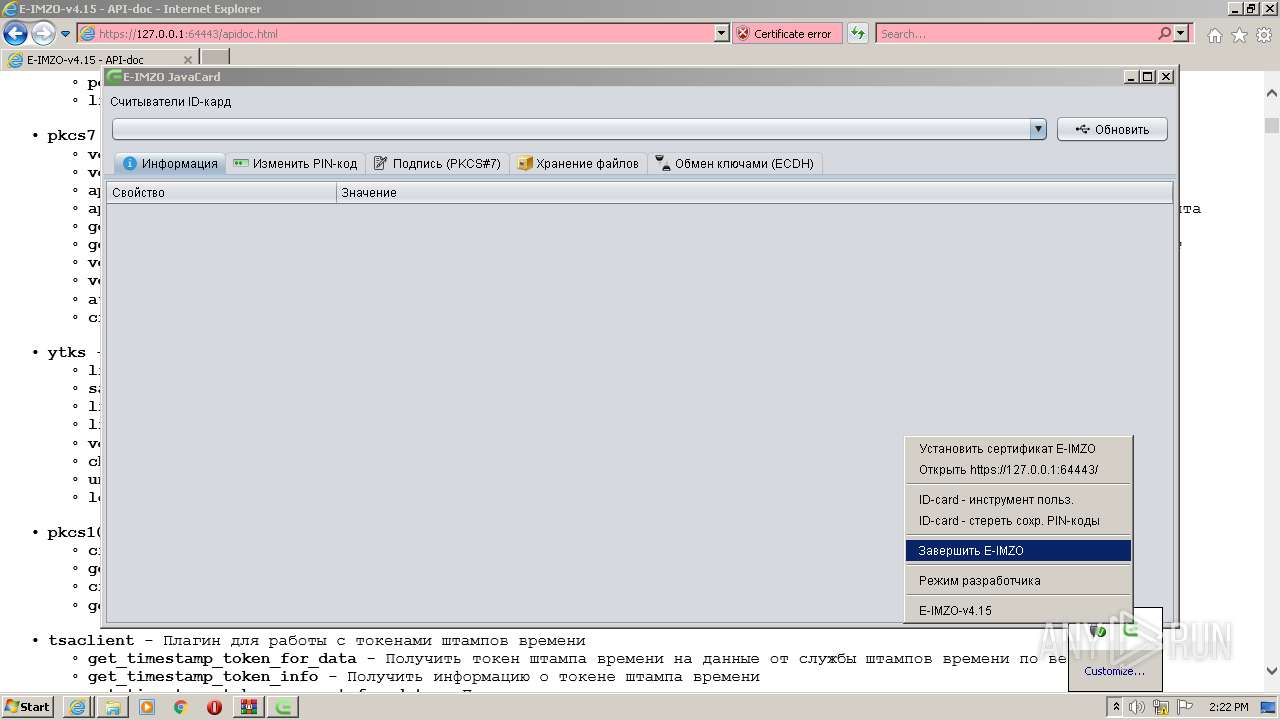Click the page vertical scrollbar thumb

click(1271, 125)
